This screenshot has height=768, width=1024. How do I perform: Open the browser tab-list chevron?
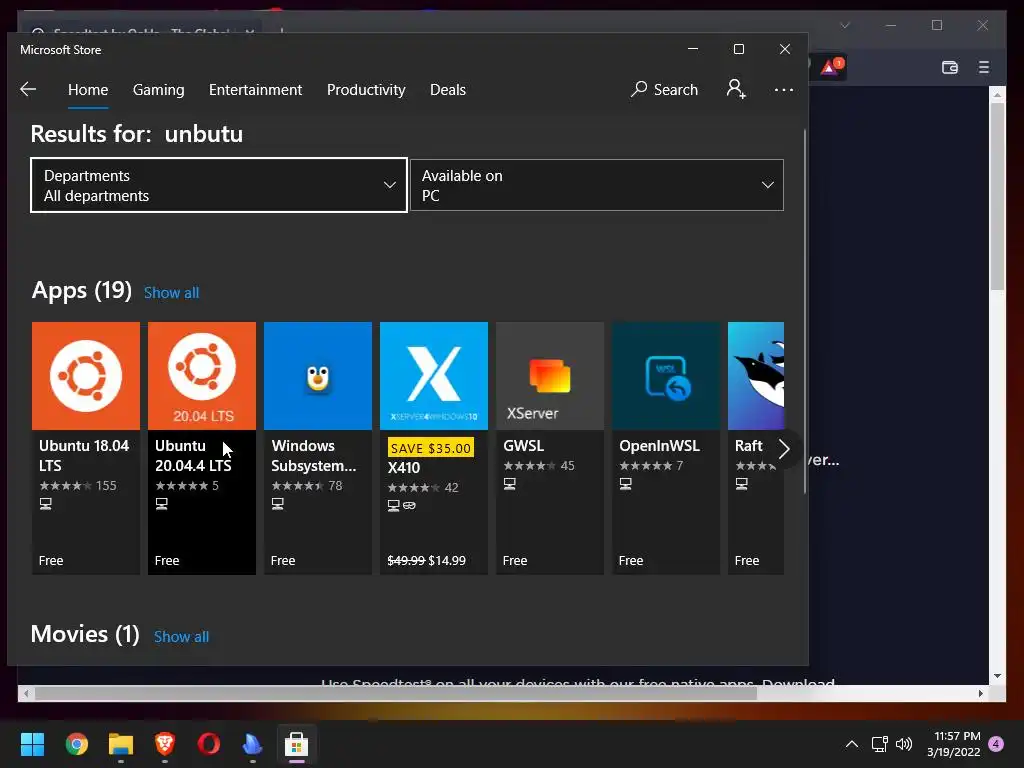click(x=845, y=25)
